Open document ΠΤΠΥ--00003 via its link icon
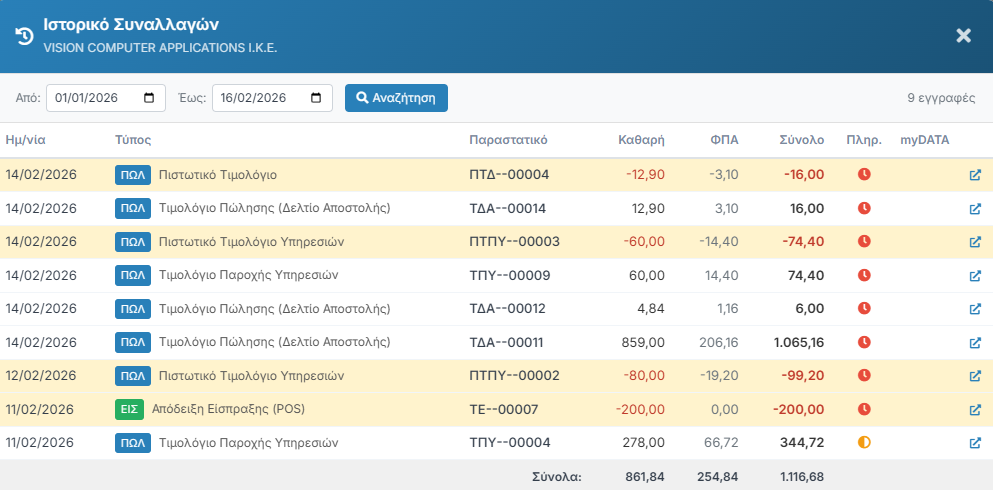The image size is (993, 490). 975,242
